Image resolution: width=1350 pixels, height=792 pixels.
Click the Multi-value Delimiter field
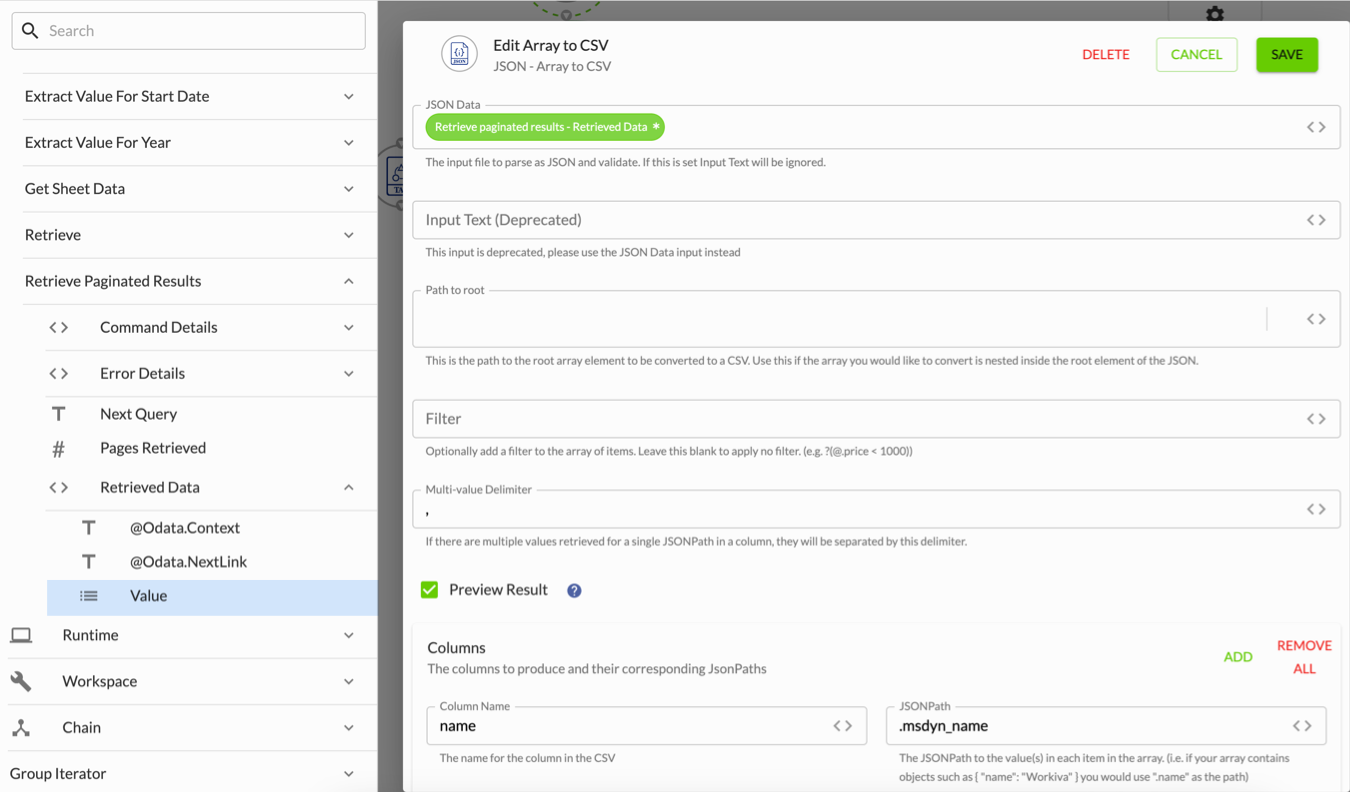[x=876, y=509]
